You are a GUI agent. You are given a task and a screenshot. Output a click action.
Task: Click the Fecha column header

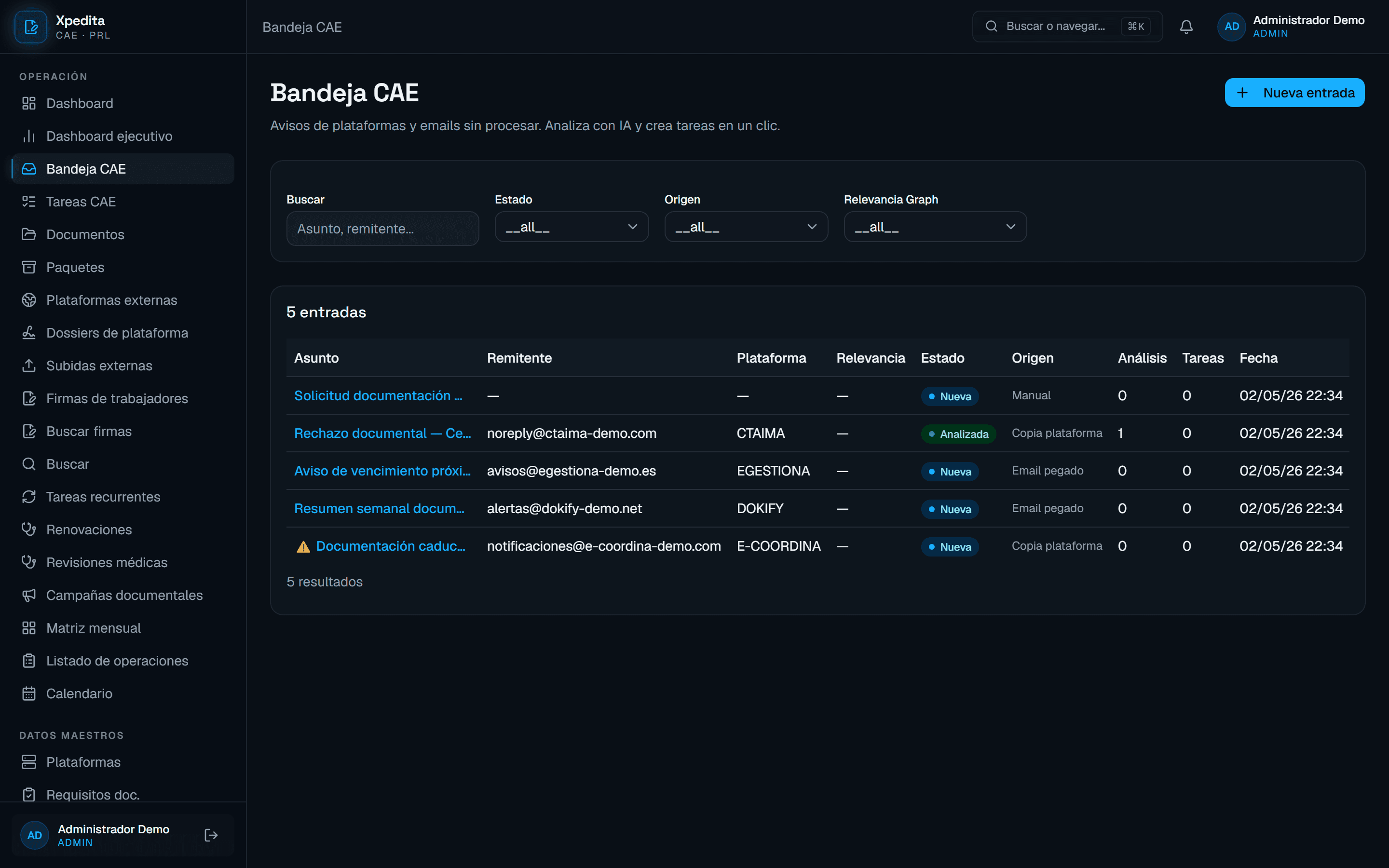1258,358
